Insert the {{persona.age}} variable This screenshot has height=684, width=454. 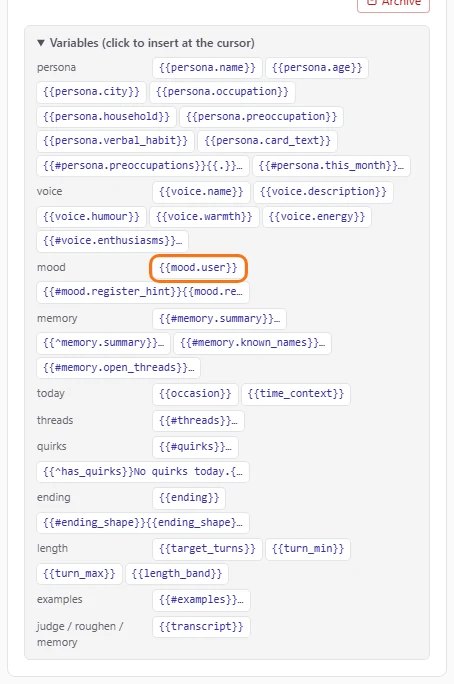click(x=317, y=68)
